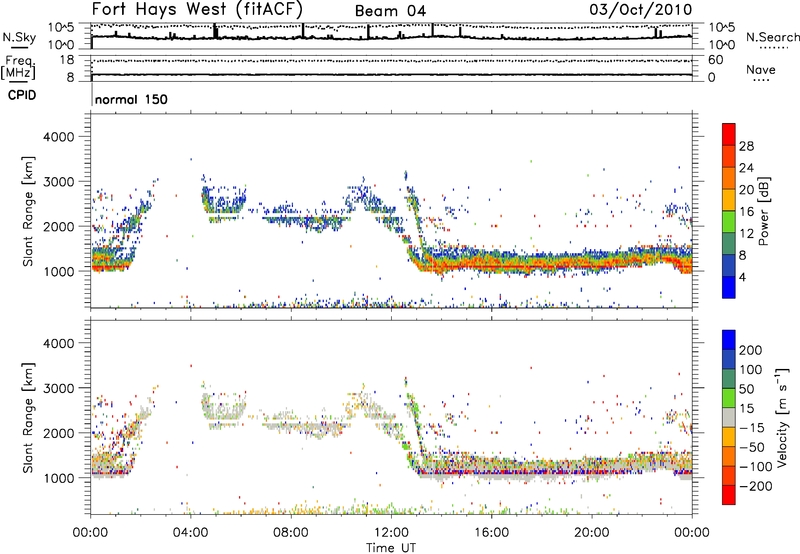This screenshot has width=800, height=554.
Task: Click the '28' power colorbar label
Action: 746,146
